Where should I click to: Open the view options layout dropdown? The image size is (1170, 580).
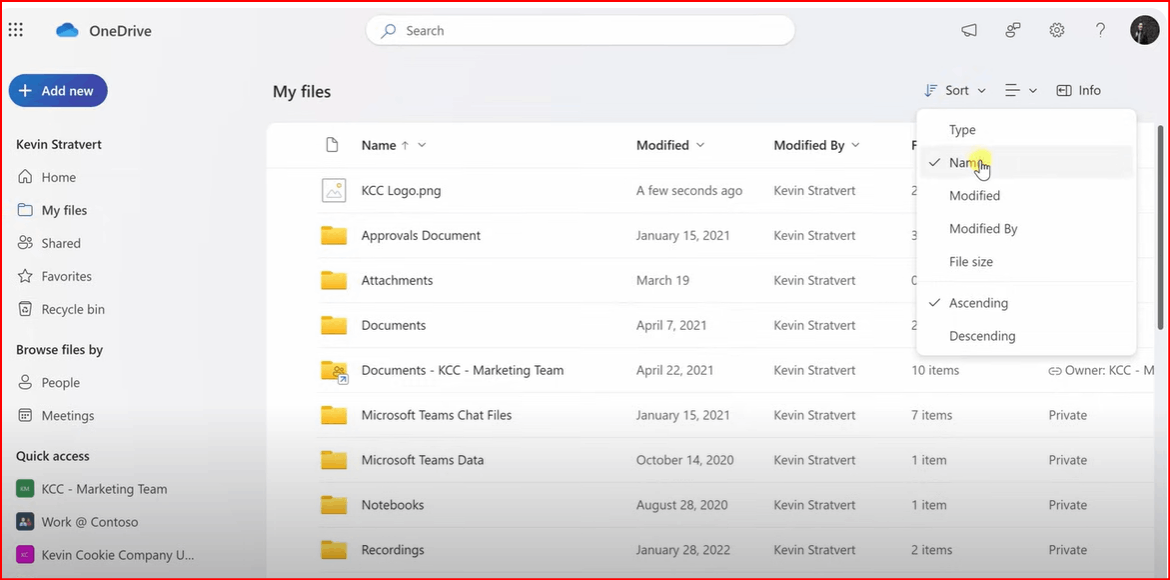[1021, 90]
